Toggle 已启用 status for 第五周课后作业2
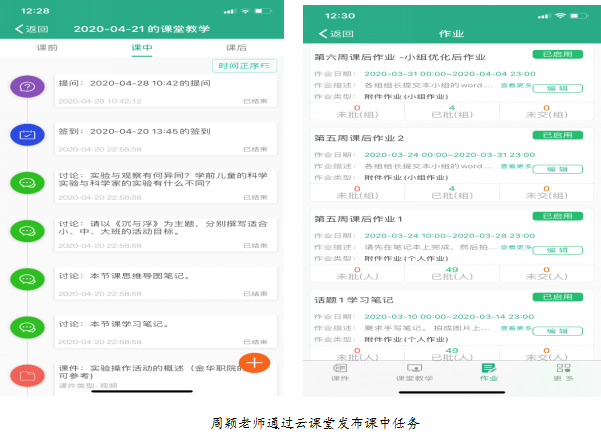Image resolution: width=601 pixels, height=439 pixels. pos(557,136)
